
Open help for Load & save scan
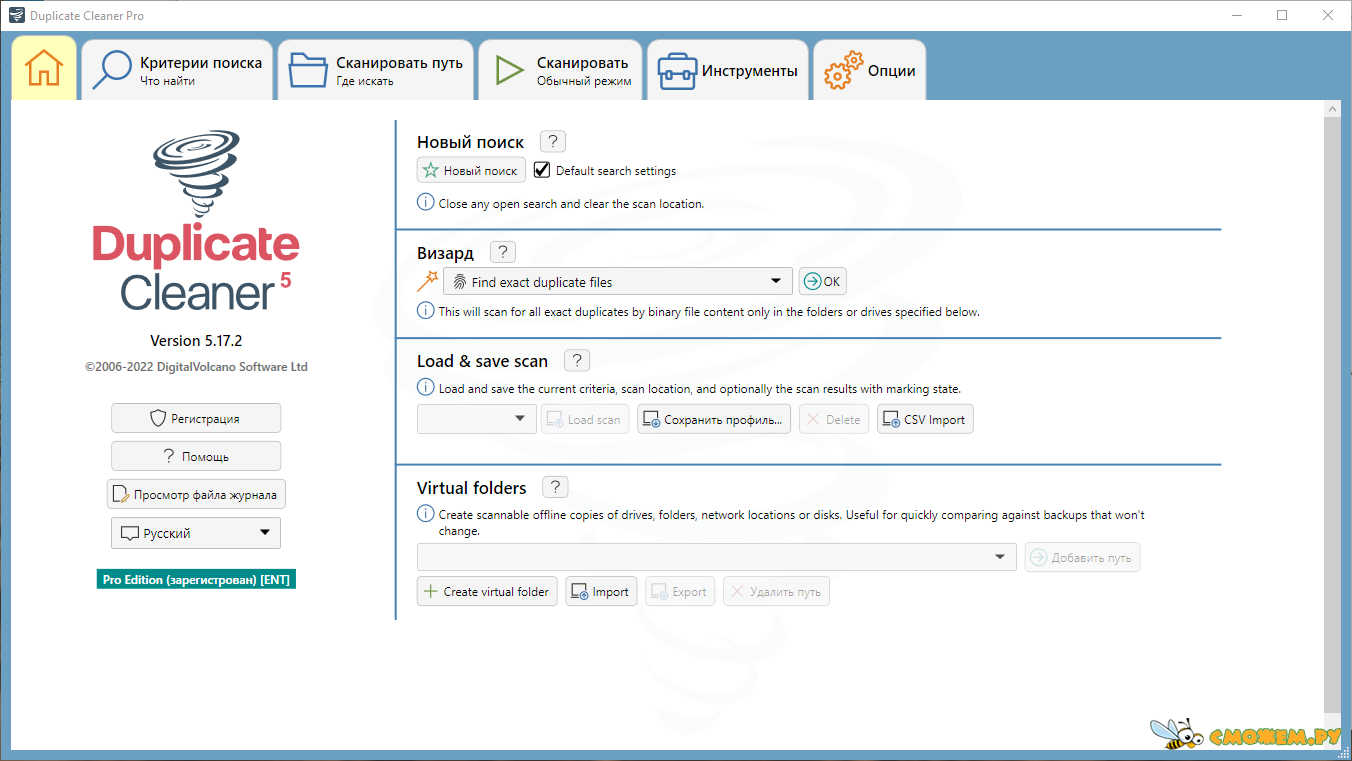point(577,360)
